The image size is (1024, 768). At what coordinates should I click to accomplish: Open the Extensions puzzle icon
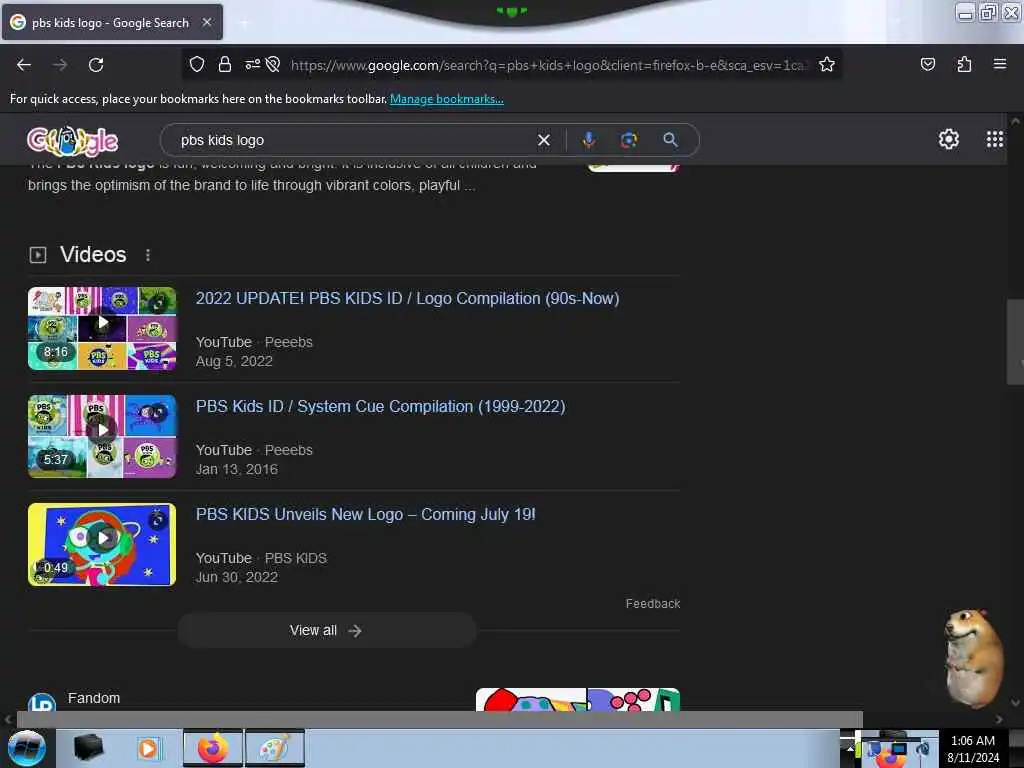point(964,64)
